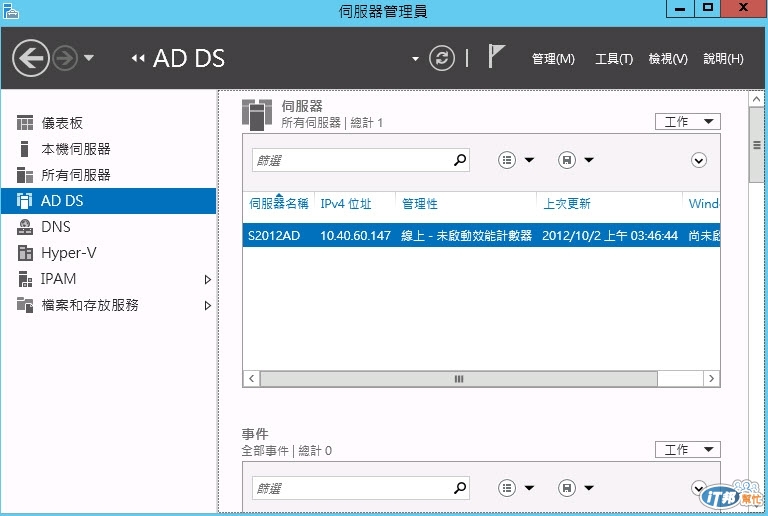Select DNS in the sidebar

click(109, 227)
